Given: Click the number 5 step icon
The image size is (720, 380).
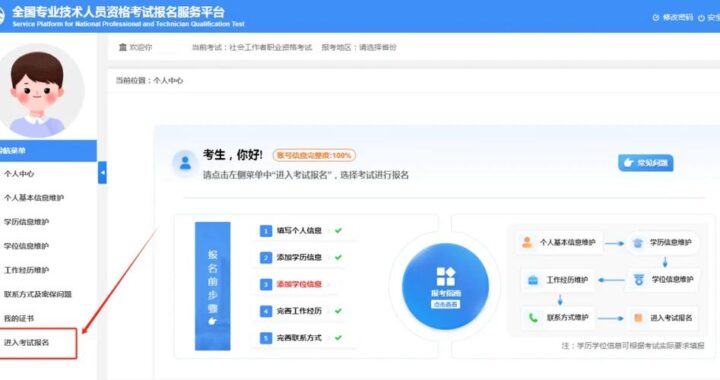Looking at the screenshot, I should point(266,338).
